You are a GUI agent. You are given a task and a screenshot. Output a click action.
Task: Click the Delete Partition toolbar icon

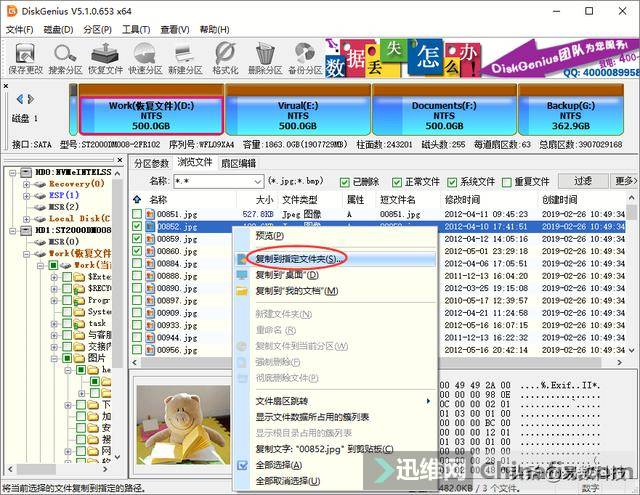(265, 56)
